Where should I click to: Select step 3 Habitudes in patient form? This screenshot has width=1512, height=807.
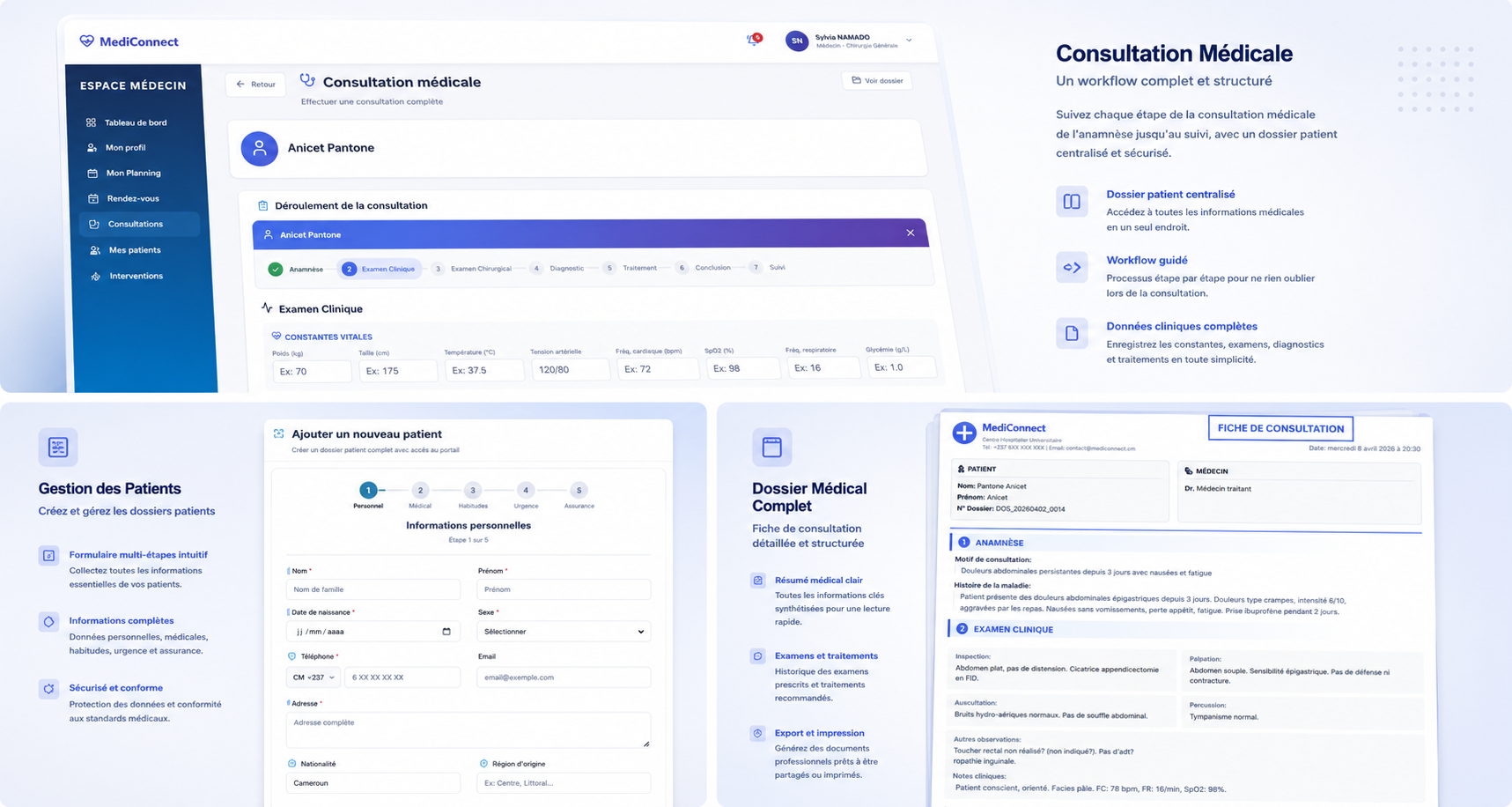(x=473, y=494)
